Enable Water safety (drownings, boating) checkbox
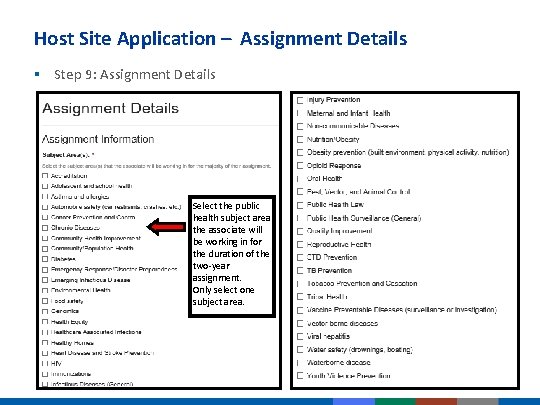Viewport: 540px width, 405px height. (300, 350)
